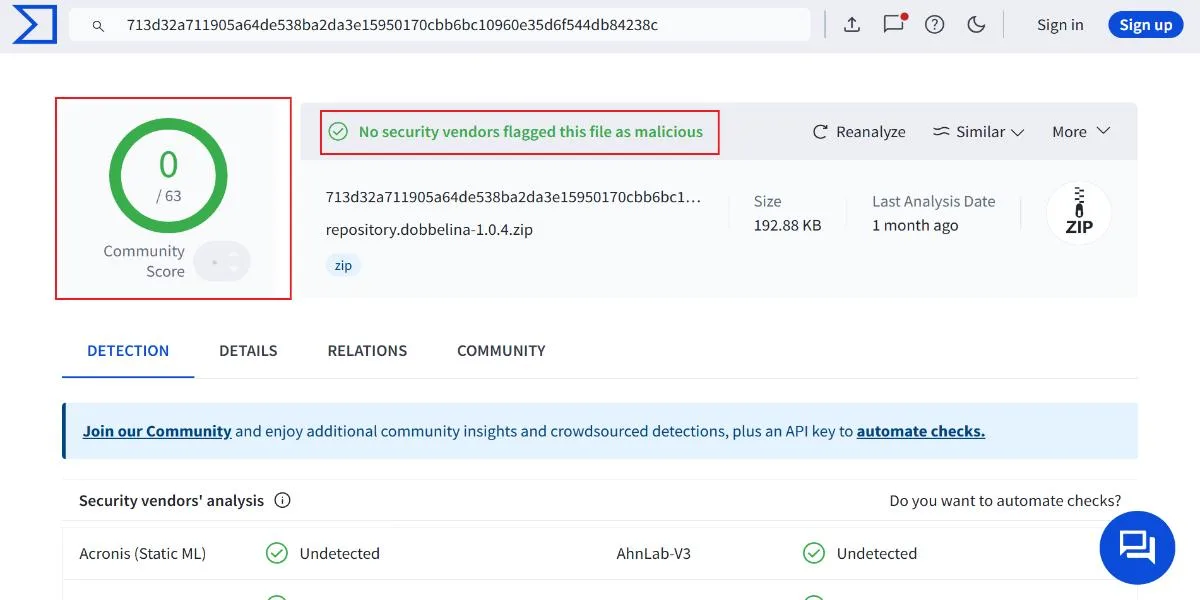1200x600 pixels.
Task: Click the ZIP file type icon
Action: pyautogui.click(x=1078, y=213)
